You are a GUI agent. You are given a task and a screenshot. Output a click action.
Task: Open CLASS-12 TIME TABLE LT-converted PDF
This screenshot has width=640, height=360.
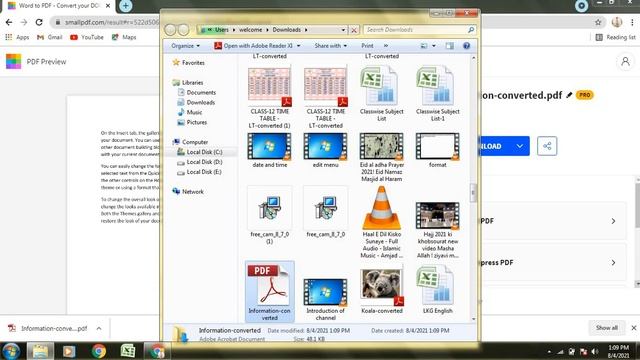325,87
